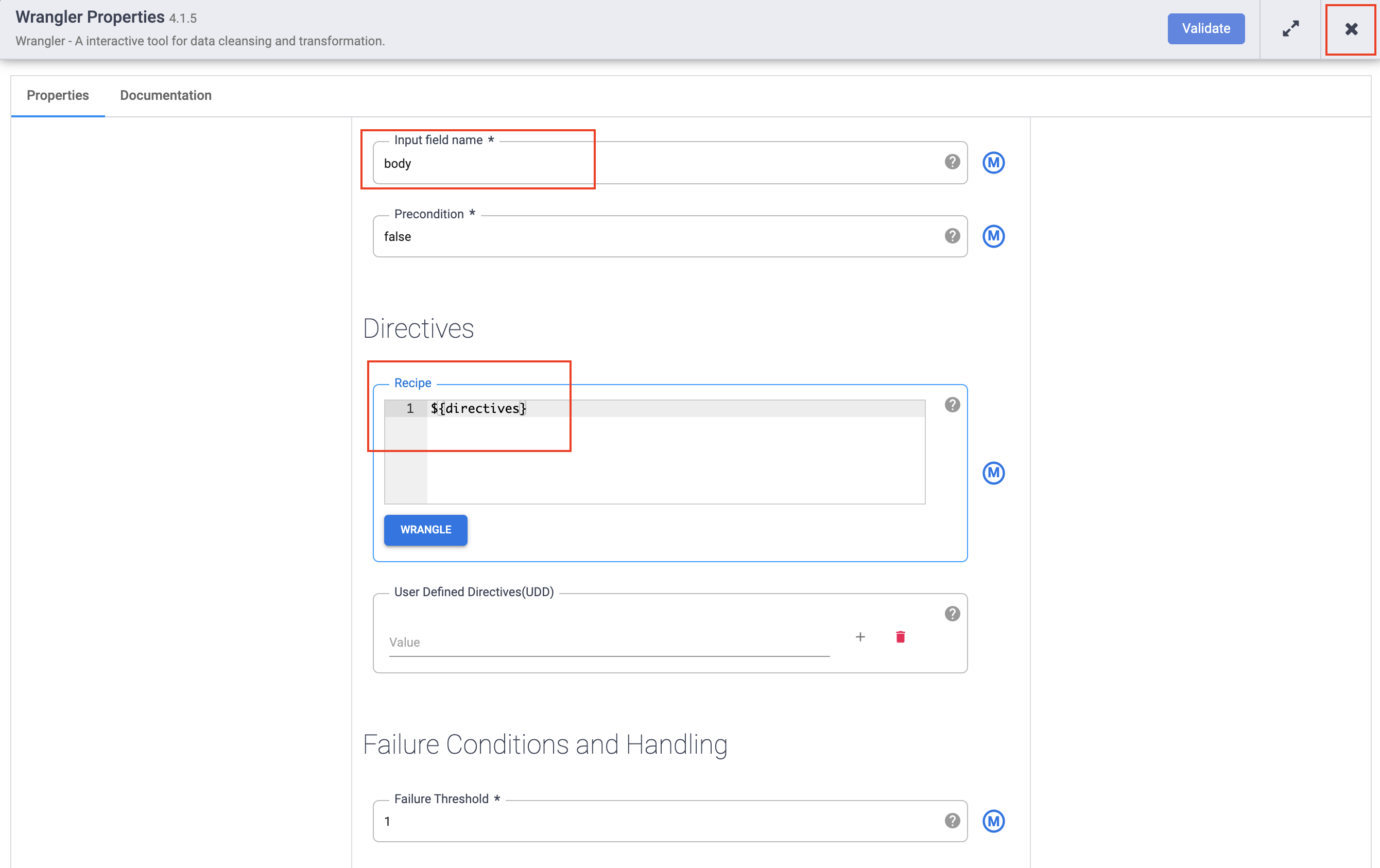Click into the Input field name box
Screen dimensions: 1380x868
(659, 164)
